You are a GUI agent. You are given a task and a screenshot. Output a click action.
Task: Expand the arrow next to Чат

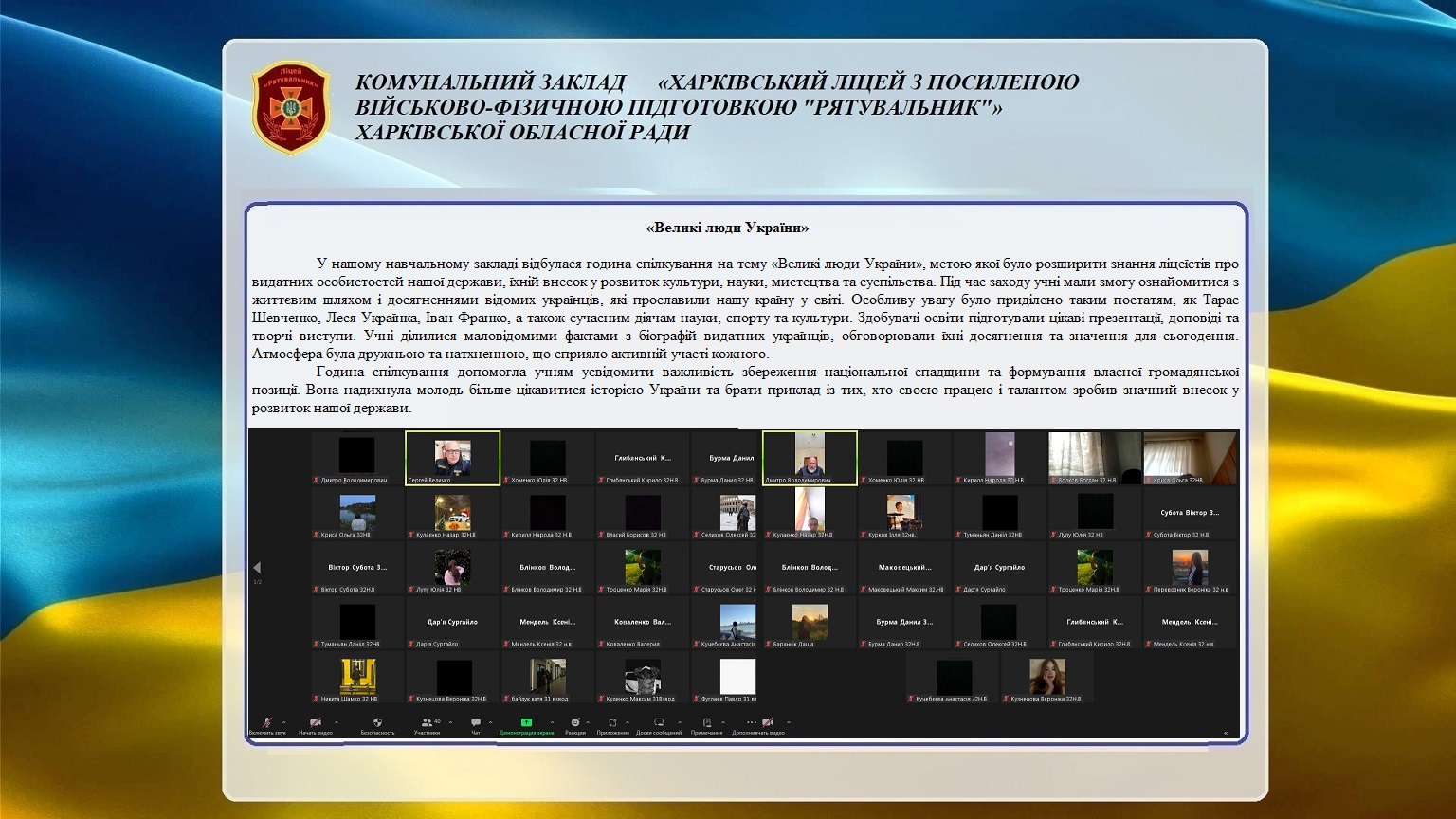click(x=490, y=722)
